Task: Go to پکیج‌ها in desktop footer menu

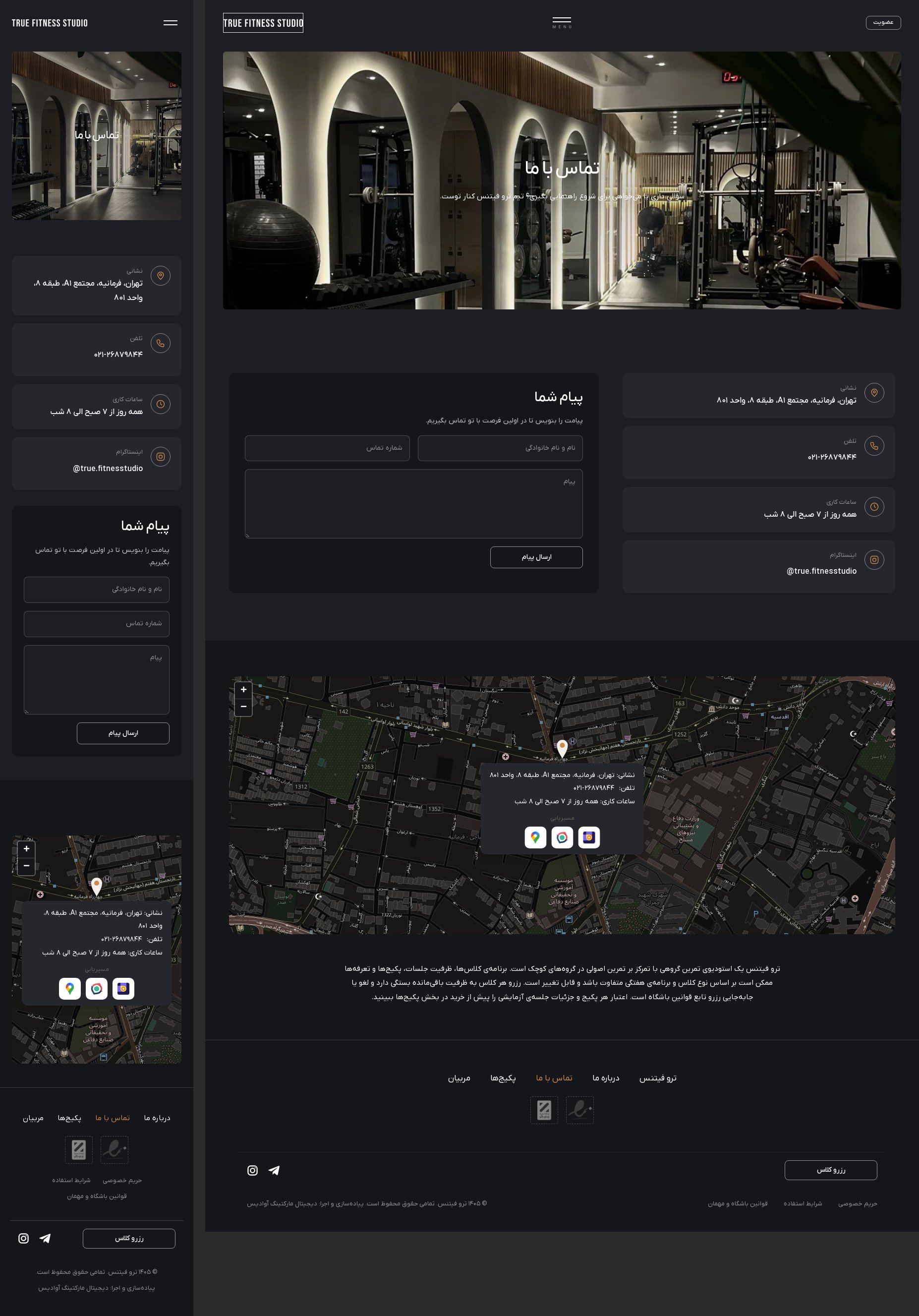Action: 503,1078
